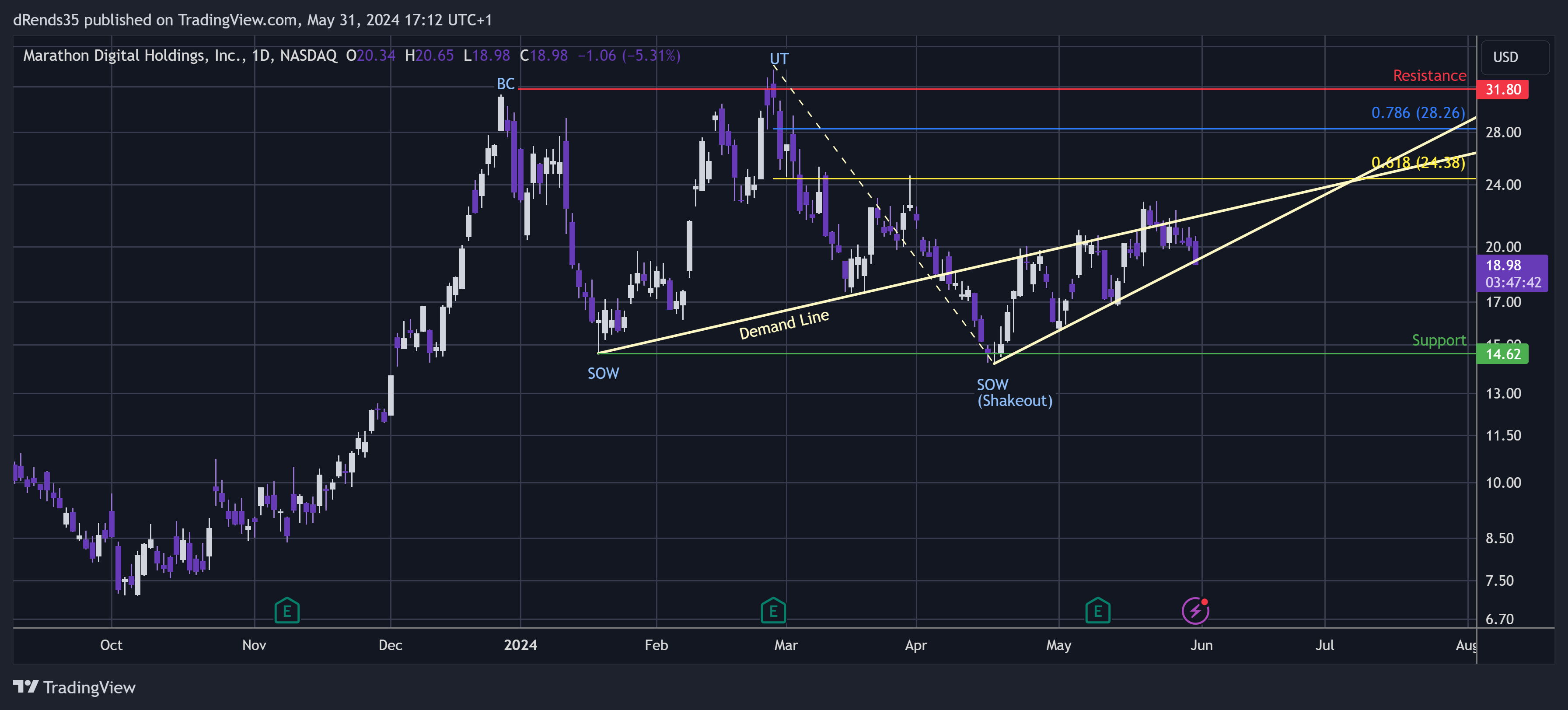Open the USD currency selector
This screenshot has width=1568, height=710.
tap(1515, 57)
